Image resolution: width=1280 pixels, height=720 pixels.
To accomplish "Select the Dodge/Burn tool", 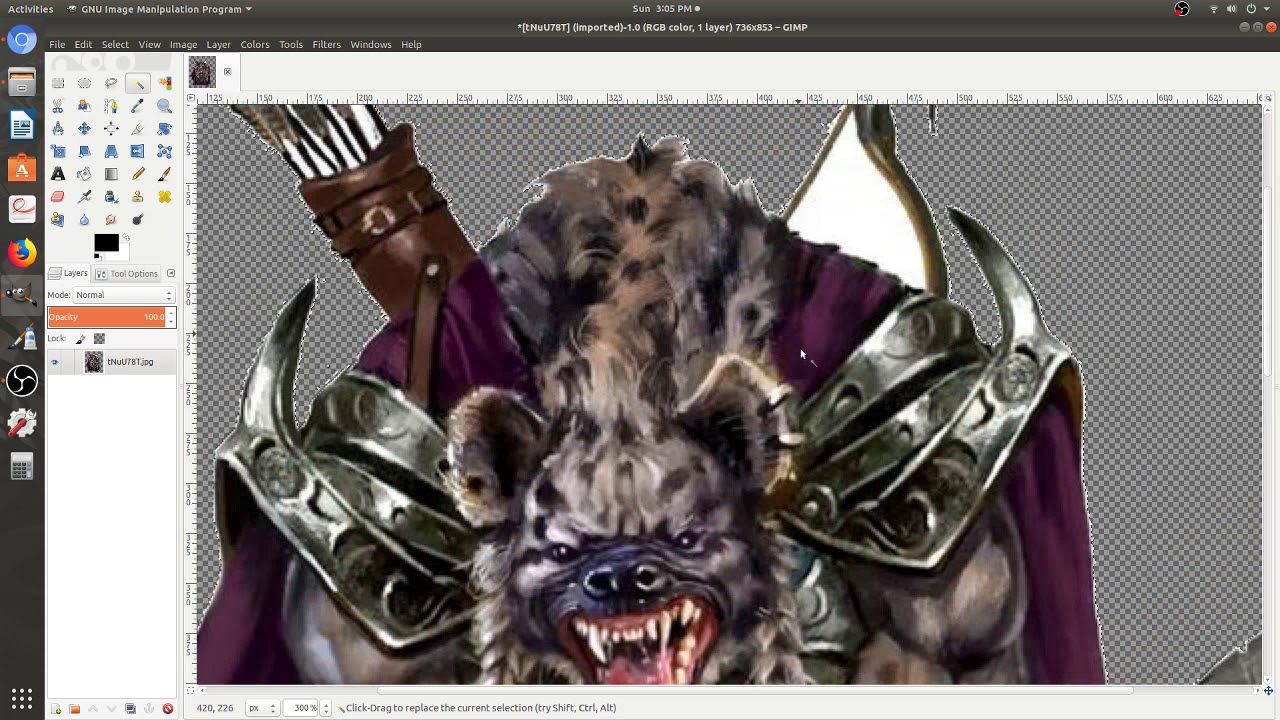I will point(138,220).
